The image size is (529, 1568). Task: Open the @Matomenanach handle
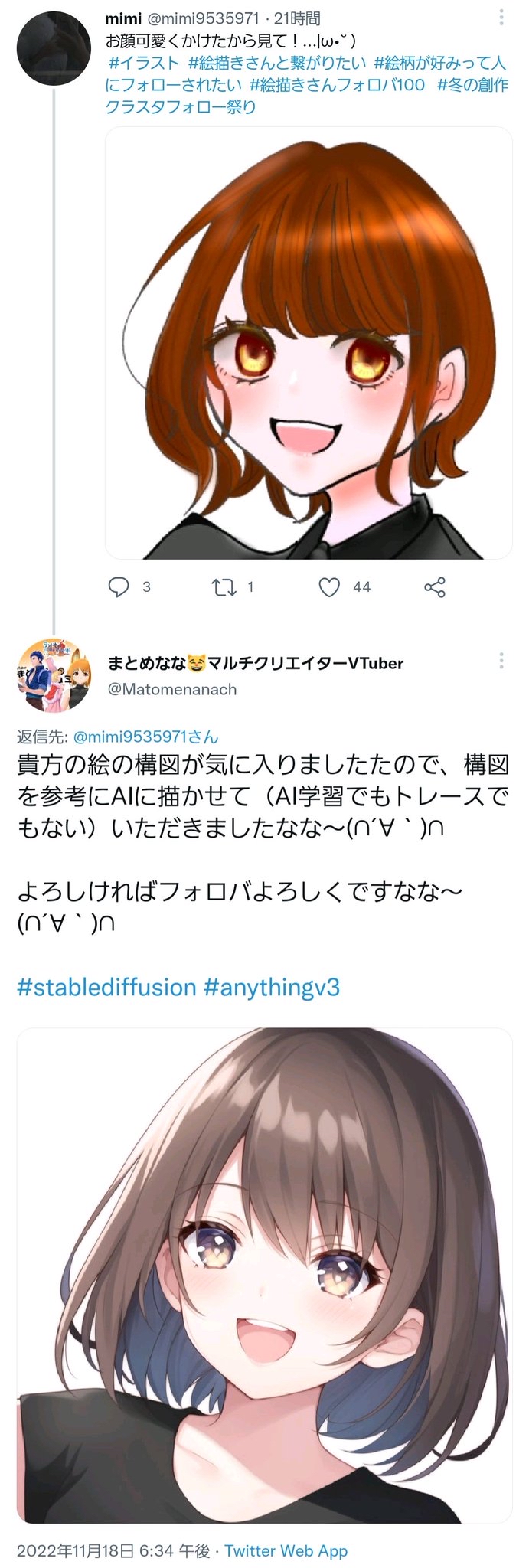172,689
